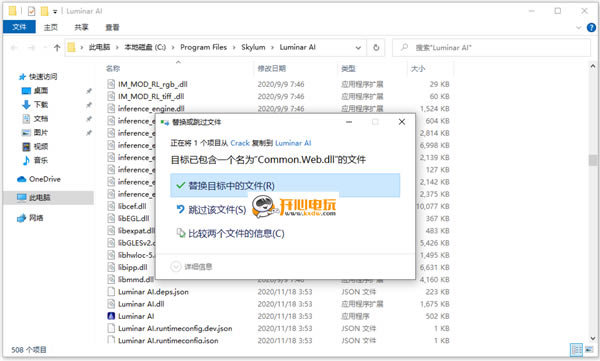The image size is (600, 361).
Task: Open OneDrive in the navigation pane
Action: (x=39, y=179)
